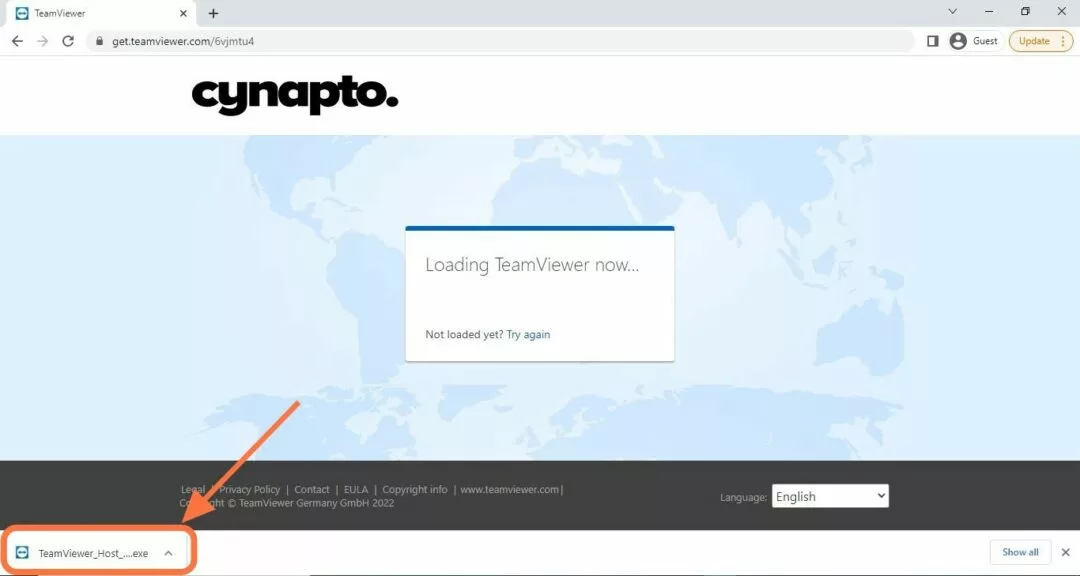Toggle the browser side panel
Image resolution: width=1080 pixels, height=576 pixels.
933,41
